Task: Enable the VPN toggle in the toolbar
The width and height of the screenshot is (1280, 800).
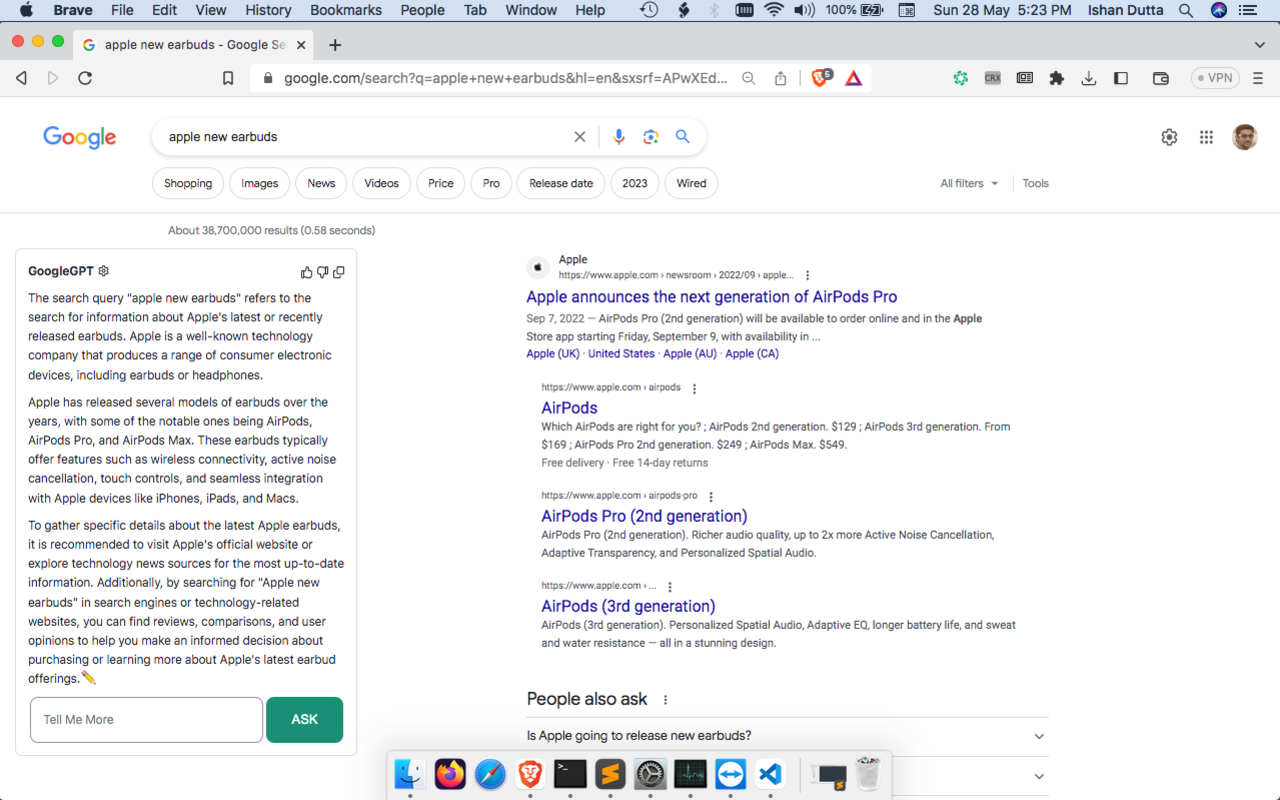Action: pos(1214,77)
